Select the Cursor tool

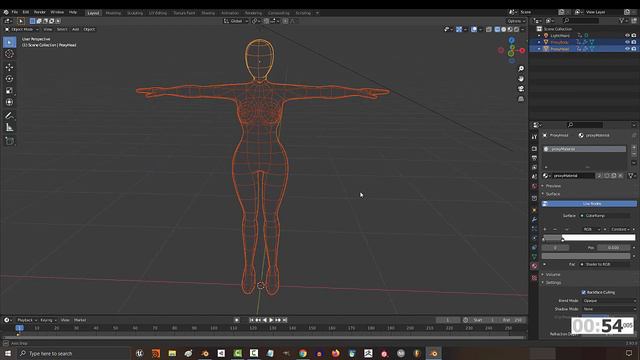tap(9, 54)
